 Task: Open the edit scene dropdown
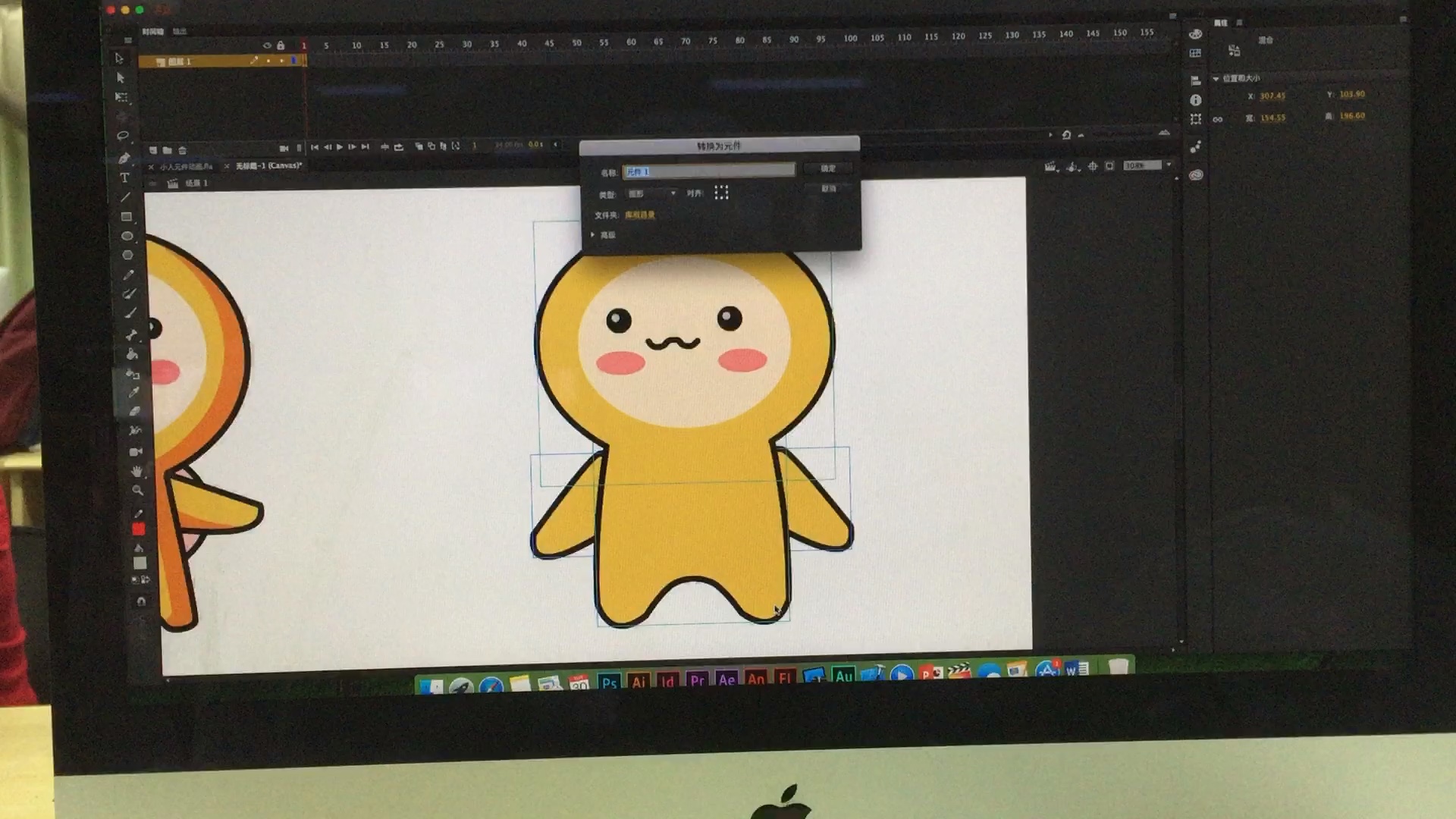click(x=1050, y=167)
